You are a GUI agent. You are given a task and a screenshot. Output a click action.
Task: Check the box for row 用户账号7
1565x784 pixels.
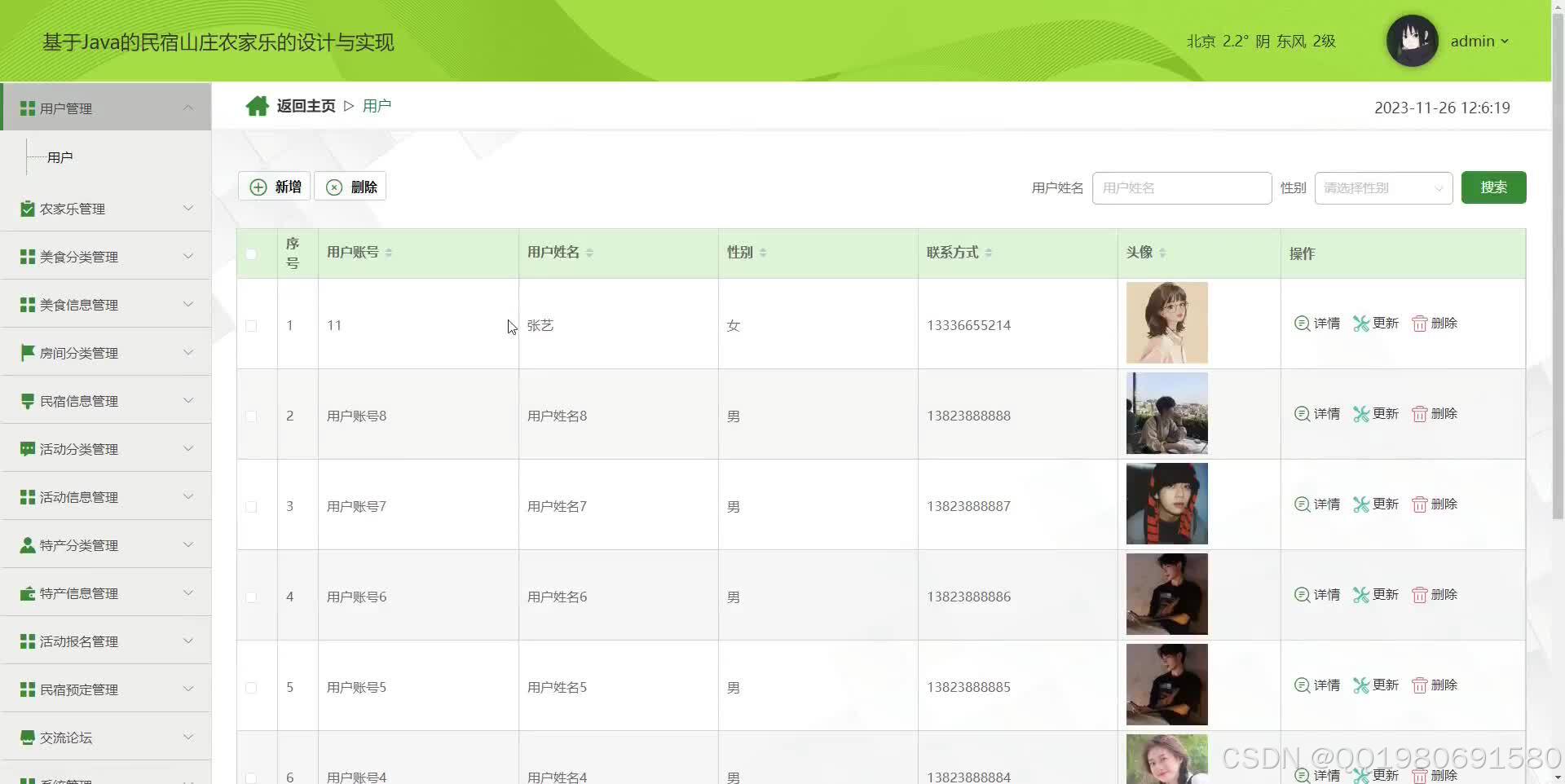pos(251,506)
